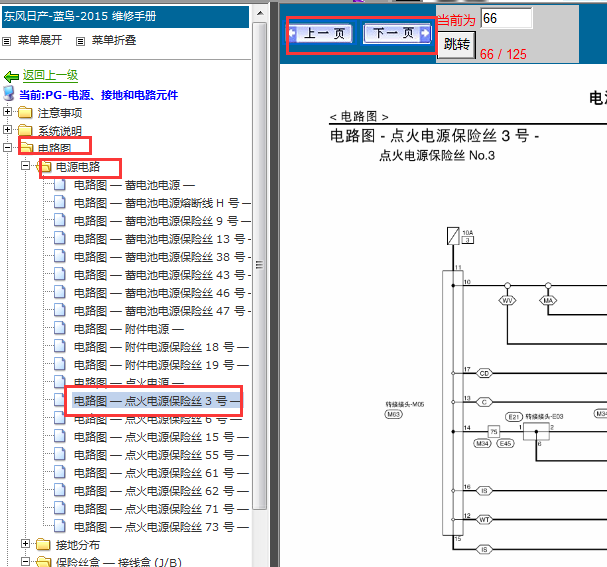
Task: Open 点火电源保险丝 15 号 page
Action: (x=161, y=437)
